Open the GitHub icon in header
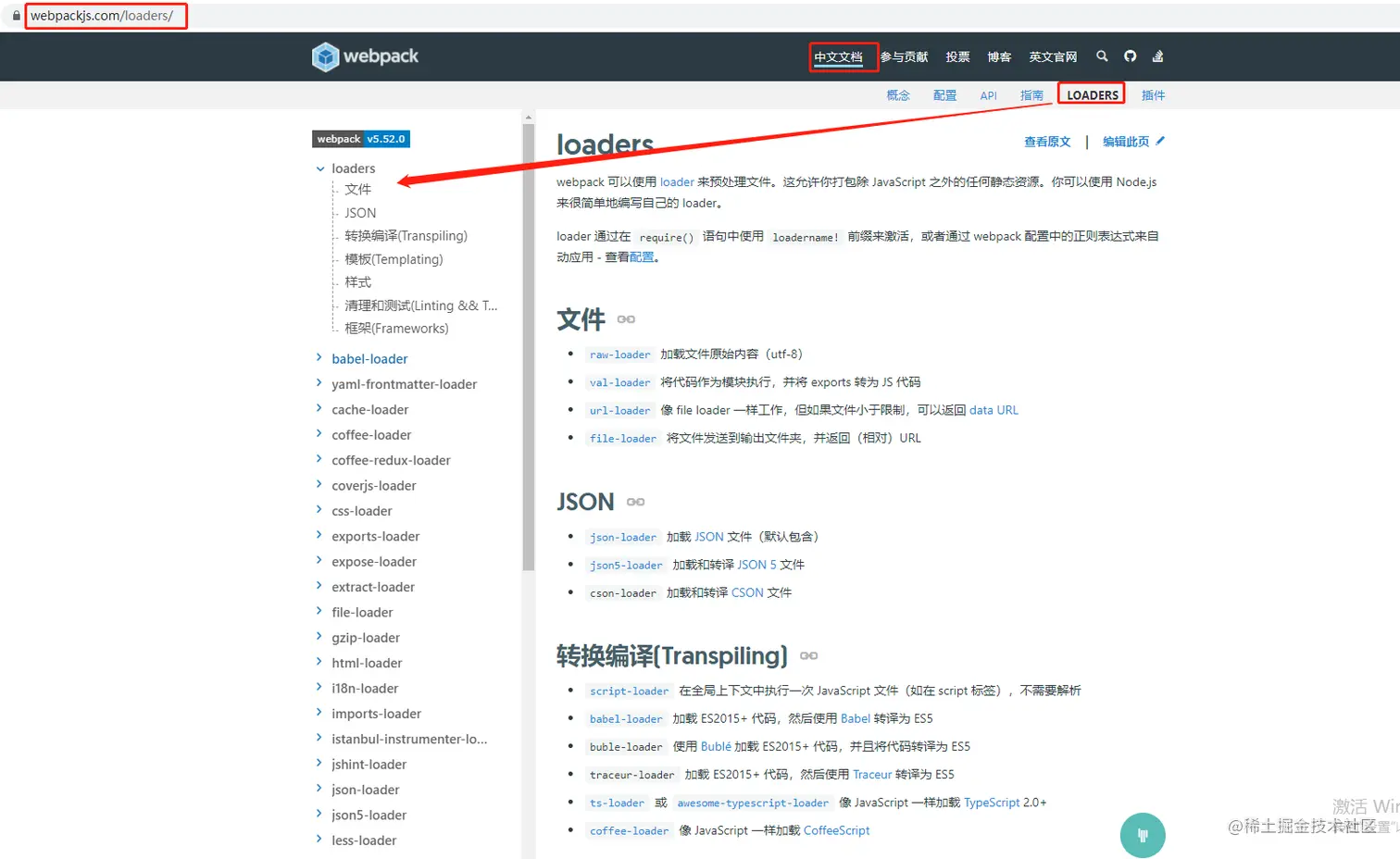 click(1130, 56)
